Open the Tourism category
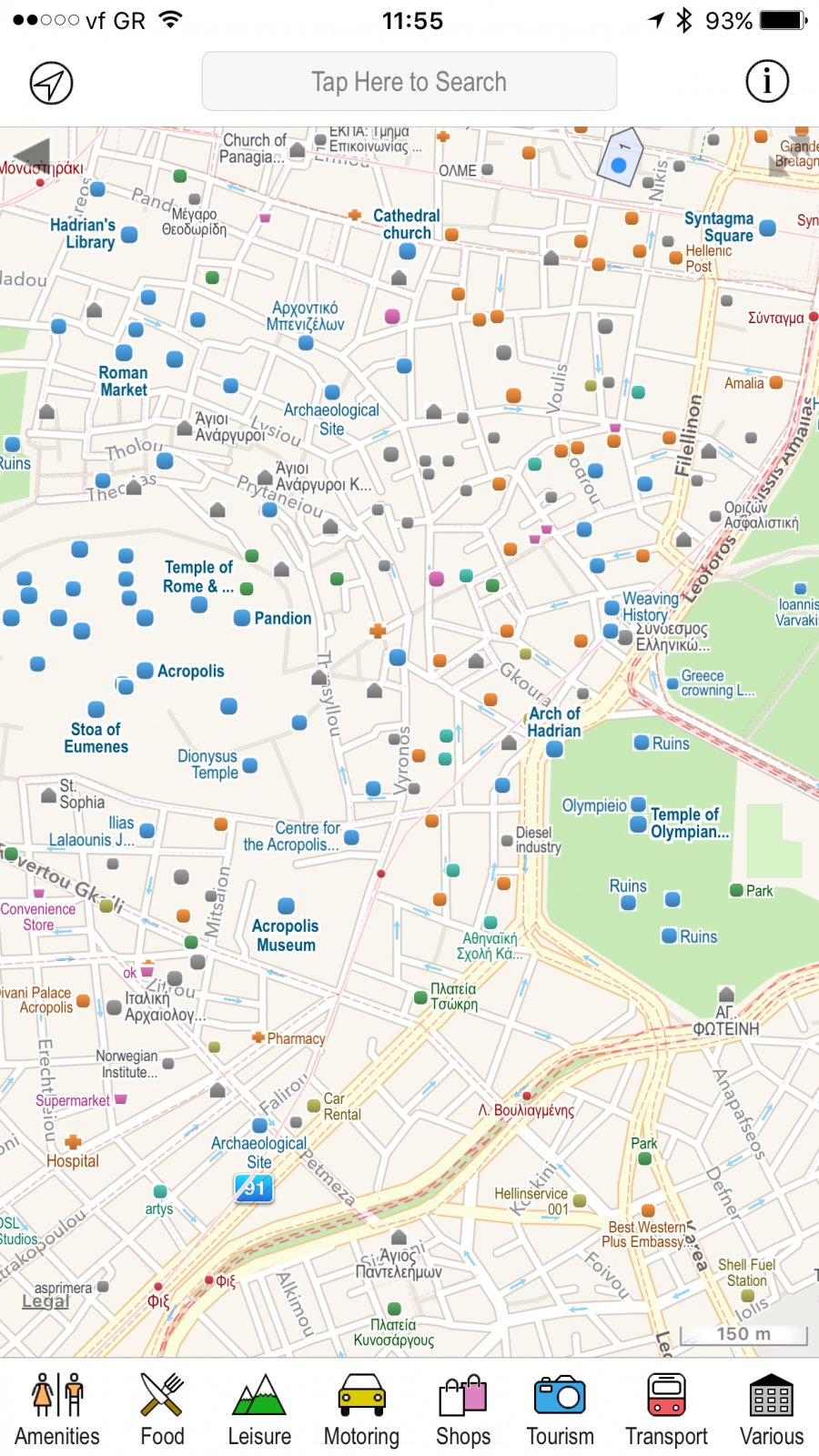Image resolution: width=819 pixels, height=1456 pixels. (x=560, y=1409)
